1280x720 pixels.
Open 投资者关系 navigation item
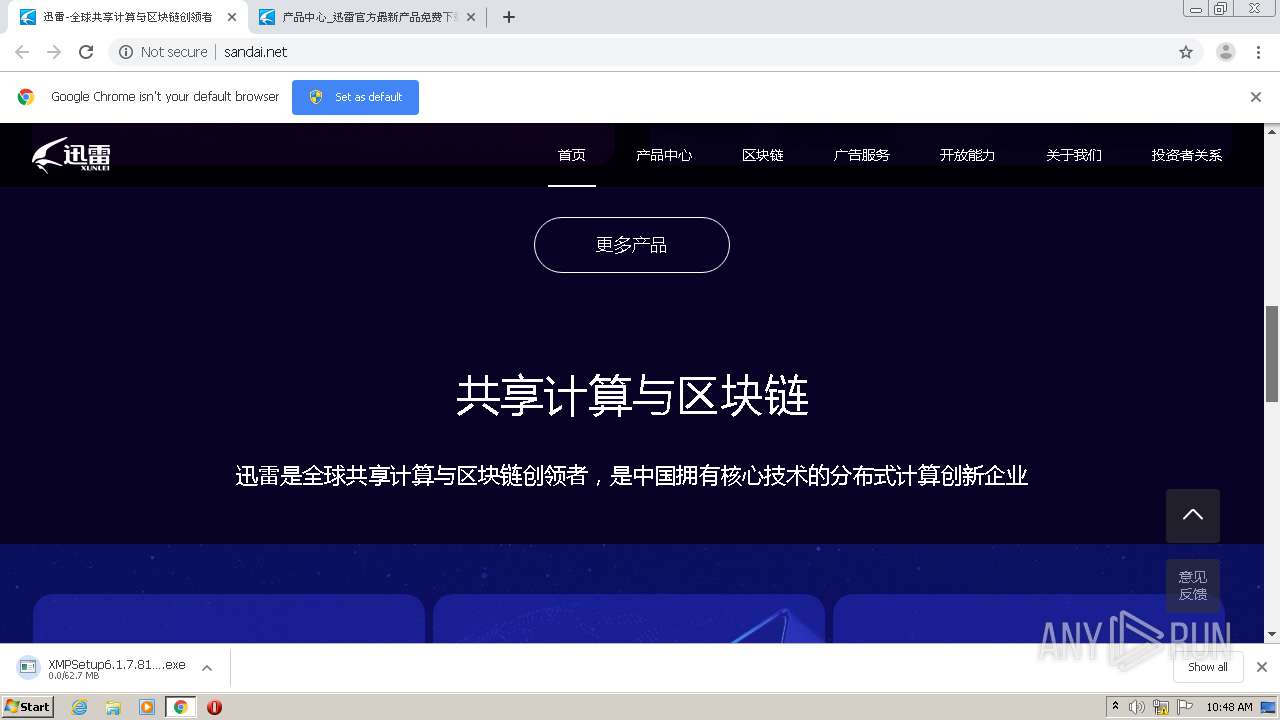tap(1187, 155)
